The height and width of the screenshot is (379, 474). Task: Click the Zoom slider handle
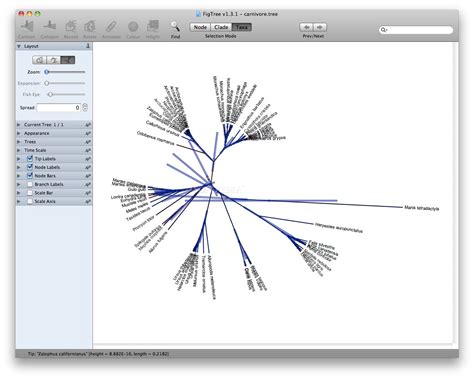coord(47,72)
